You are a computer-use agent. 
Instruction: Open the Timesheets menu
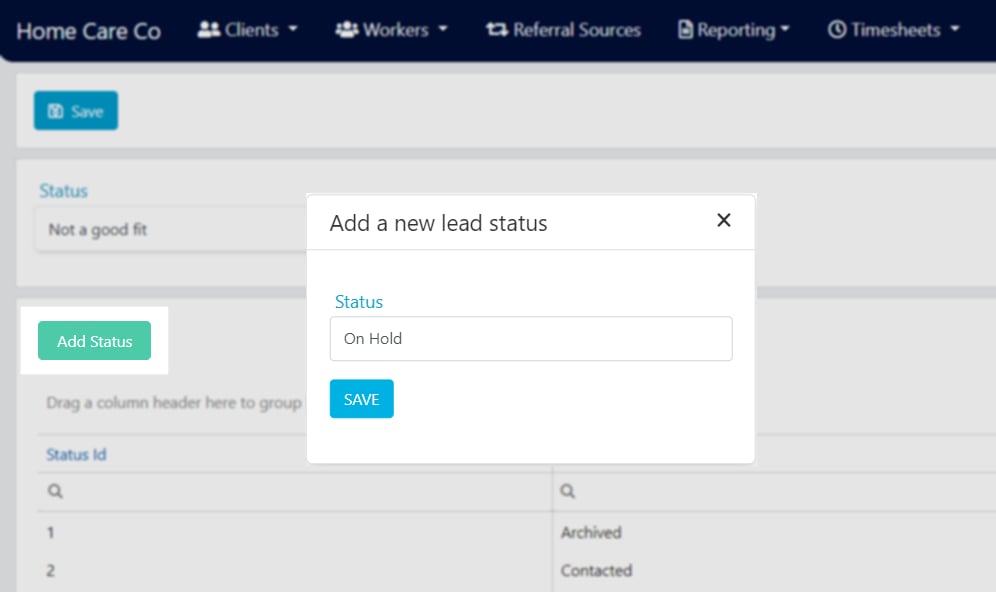pos(894,30)
